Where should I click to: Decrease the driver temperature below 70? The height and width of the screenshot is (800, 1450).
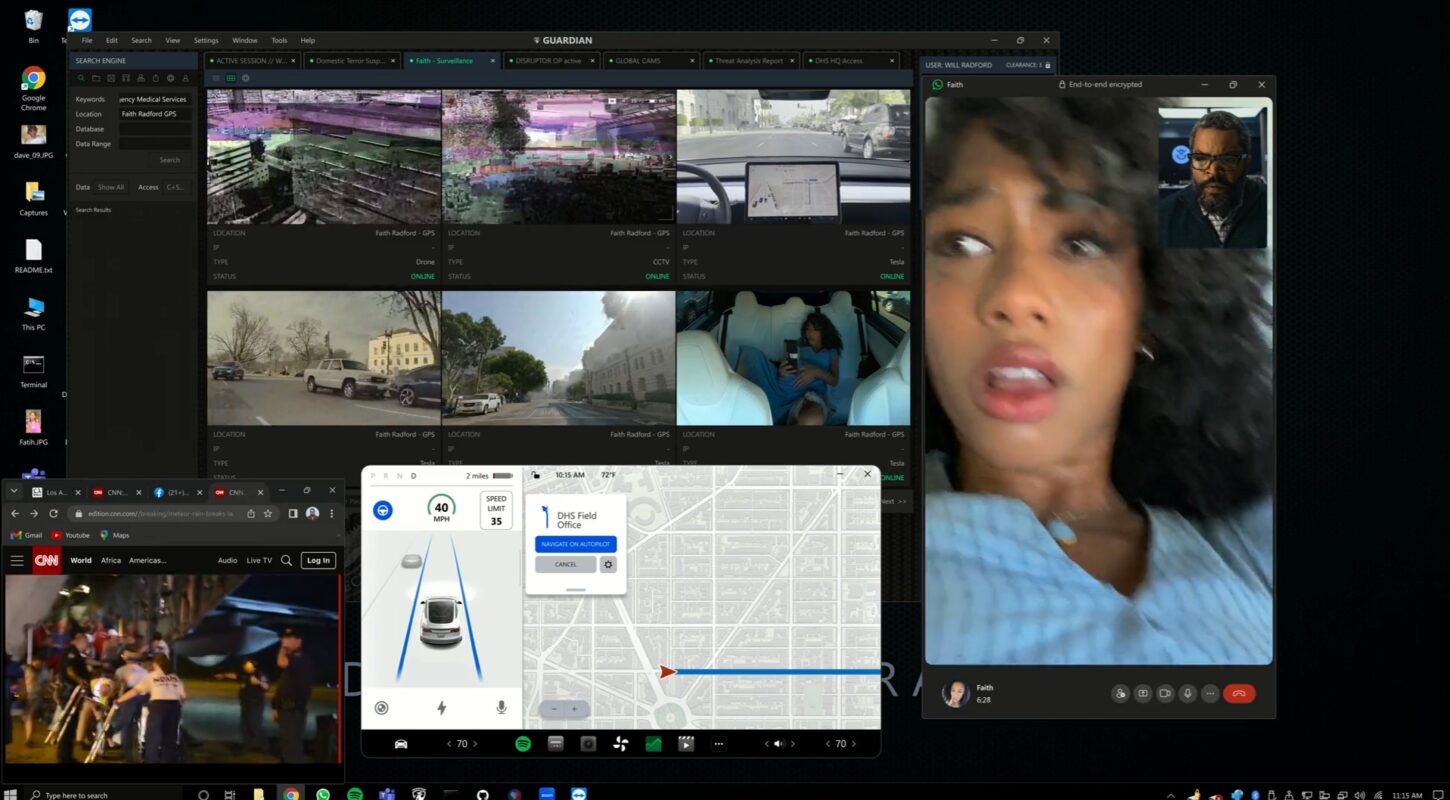pos(450,743)
